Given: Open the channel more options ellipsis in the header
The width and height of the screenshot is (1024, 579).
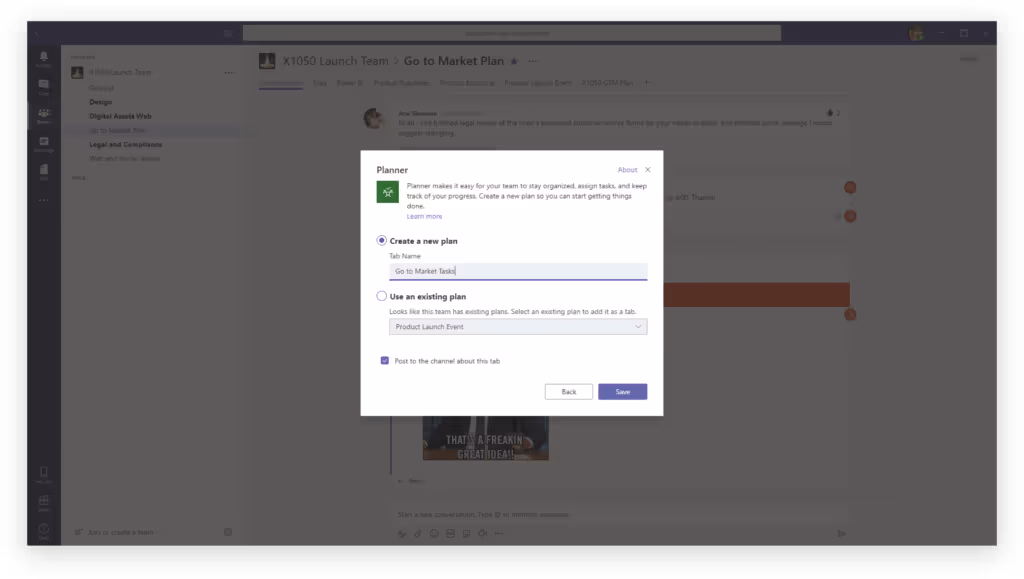Looking at the screenshot, I should (533, 61).
